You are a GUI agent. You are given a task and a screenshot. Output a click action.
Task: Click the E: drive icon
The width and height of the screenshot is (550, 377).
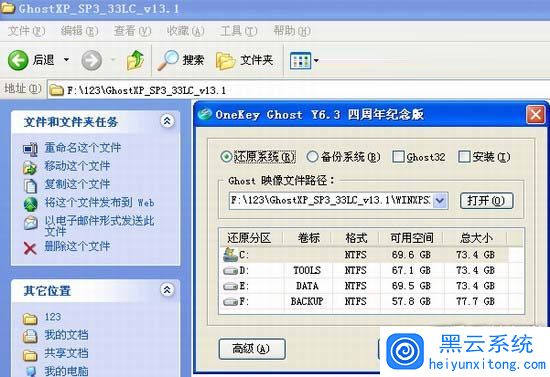pos(230,287)
